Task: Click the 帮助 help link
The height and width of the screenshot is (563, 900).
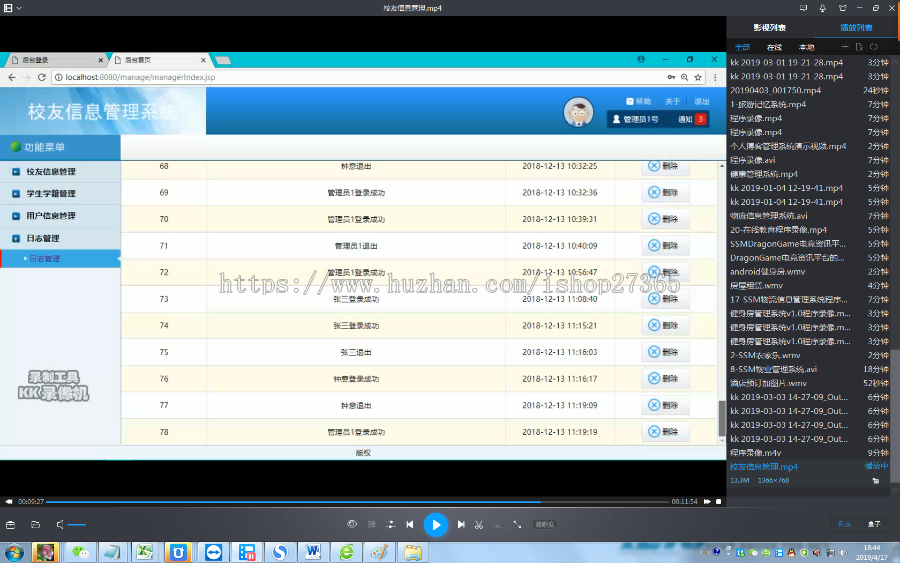Action: (638, 102)
